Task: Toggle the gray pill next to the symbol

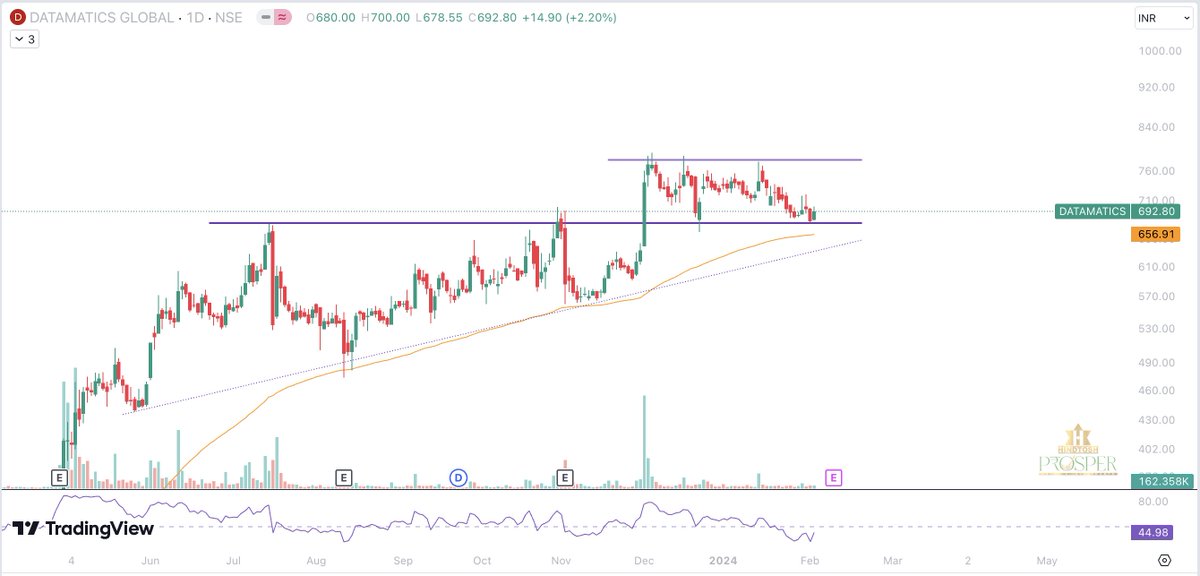Action: 264,17
